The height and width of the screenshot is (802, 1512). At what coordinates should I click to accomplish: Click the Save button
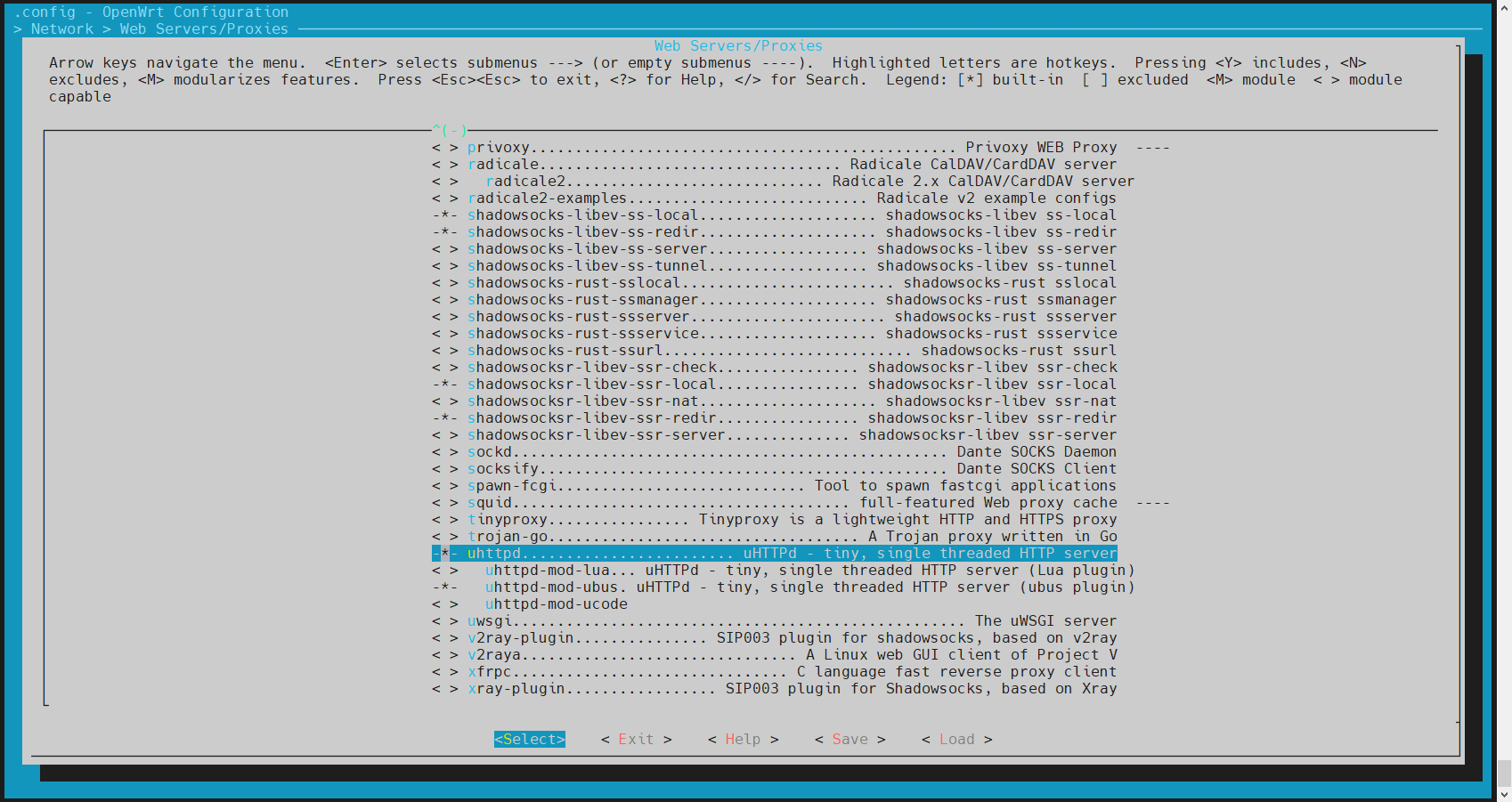(x=849, y=739)
